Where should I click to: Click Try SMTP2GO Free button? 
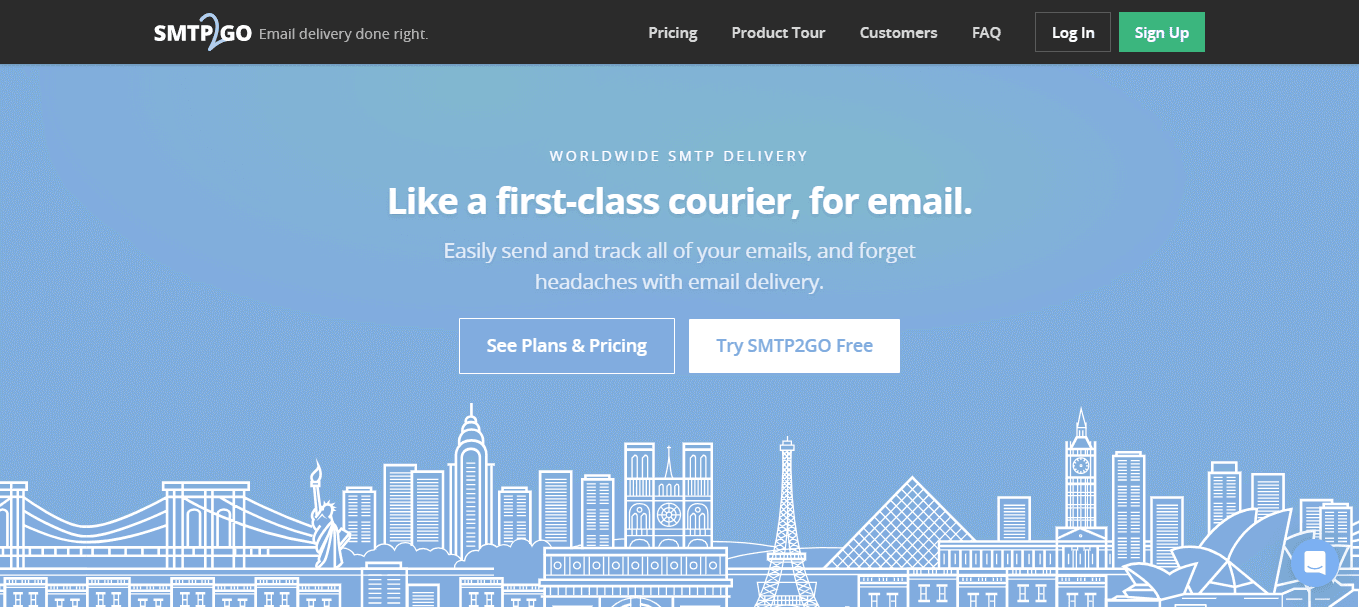(x=794, y=346)
